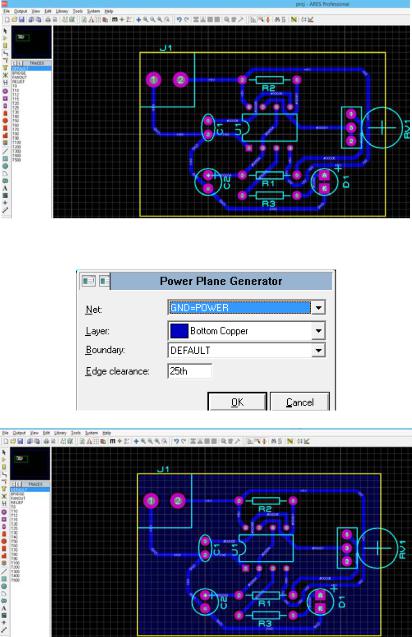Select the Ratsnest mode tool in top window
Viewport: 412px width, 637px height.
pos(5,75)
